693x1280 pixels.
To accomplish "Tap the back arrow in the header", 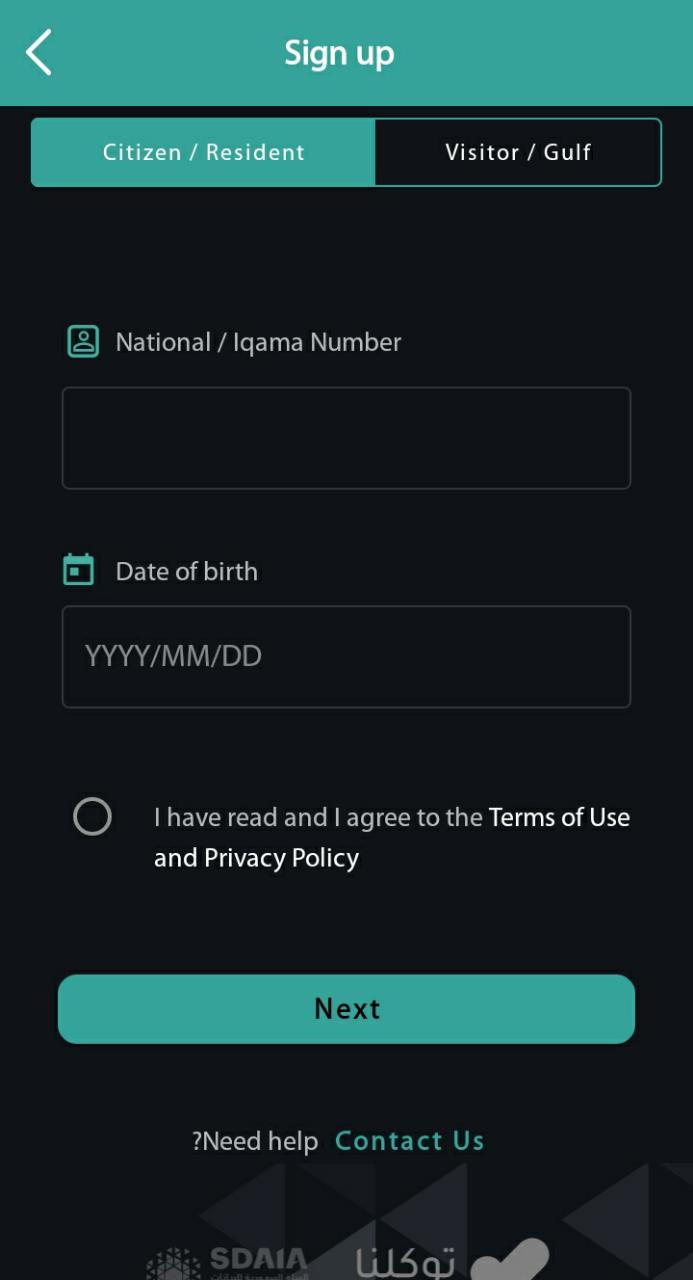I will coord(39,52).
